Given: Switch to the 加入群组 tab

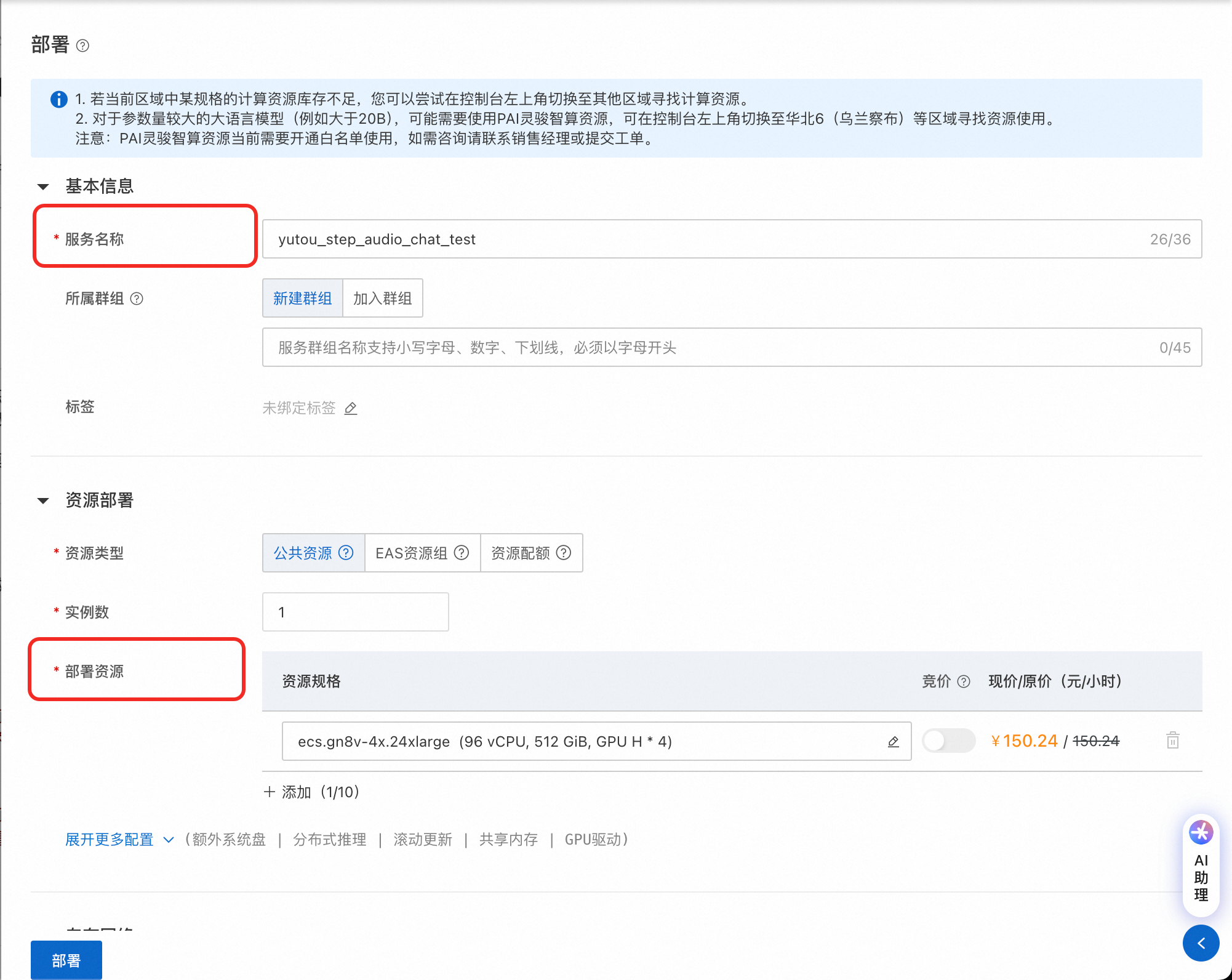Looking at the screenshot, I should click(382, 298).
